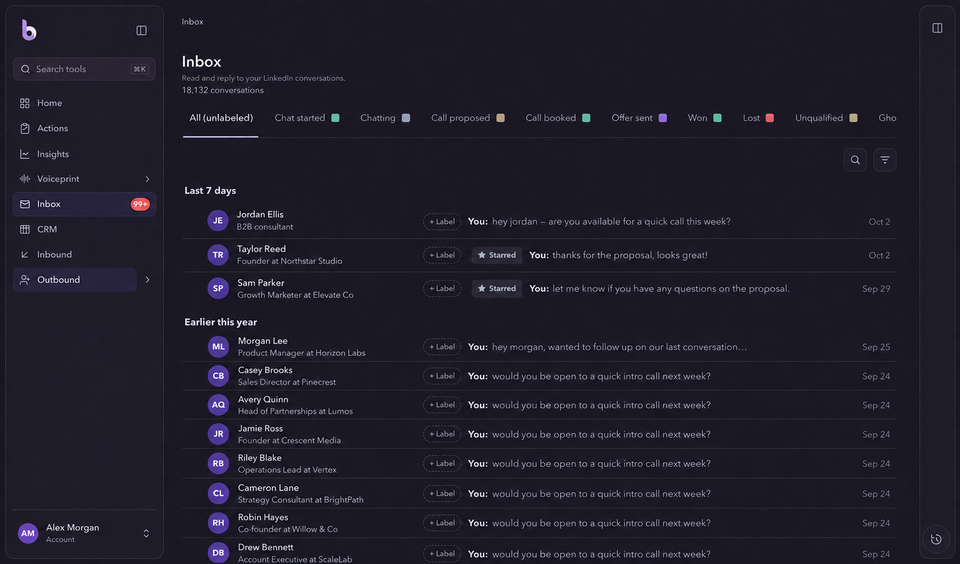Open label picker for Sam Parker
The width and height of the screenshot is (960, 564).
442,288
